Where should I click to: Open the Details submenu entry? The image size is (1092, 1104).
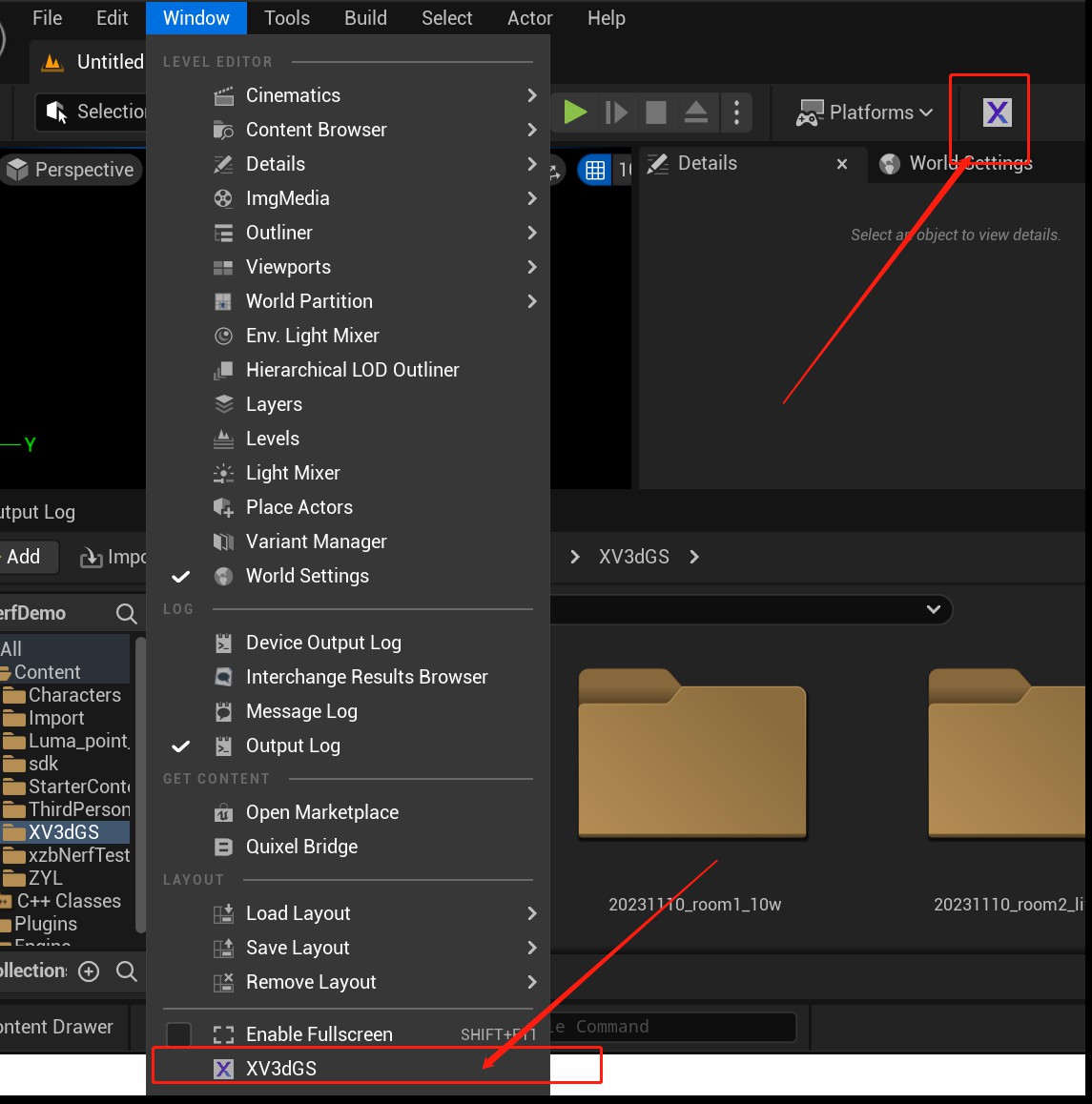(x=348, y=164)
